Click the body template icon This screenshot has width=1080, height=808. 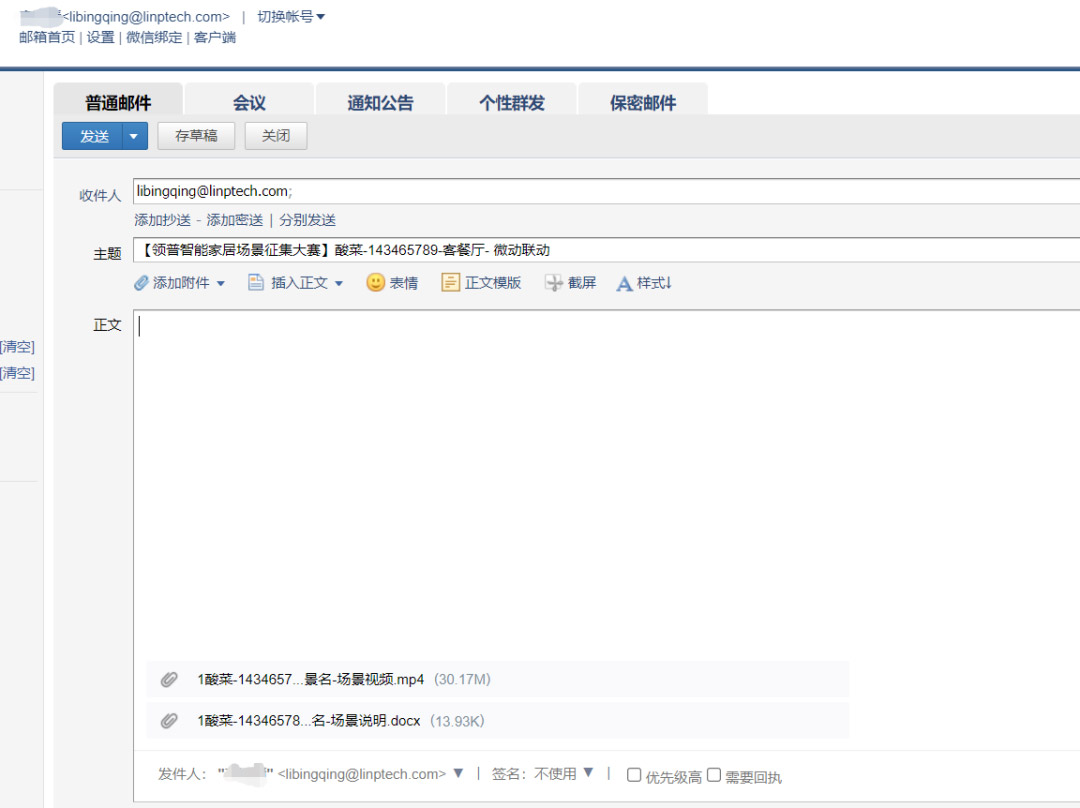pos(451,283)
